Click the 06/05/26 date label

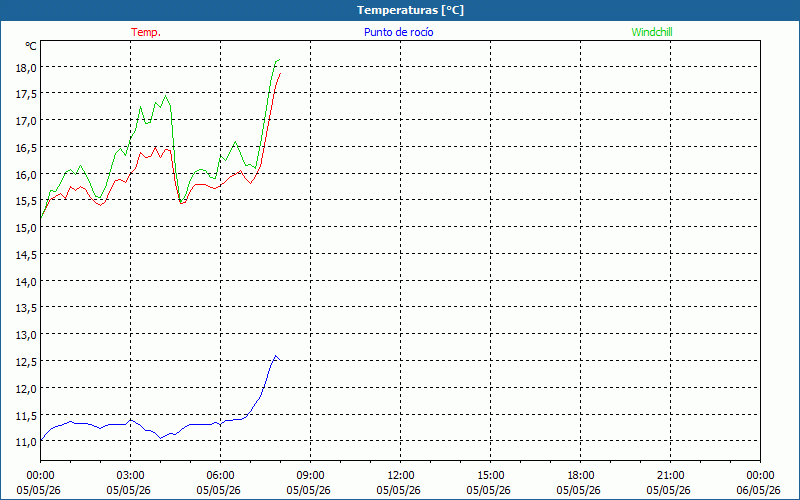click(759, 490)
